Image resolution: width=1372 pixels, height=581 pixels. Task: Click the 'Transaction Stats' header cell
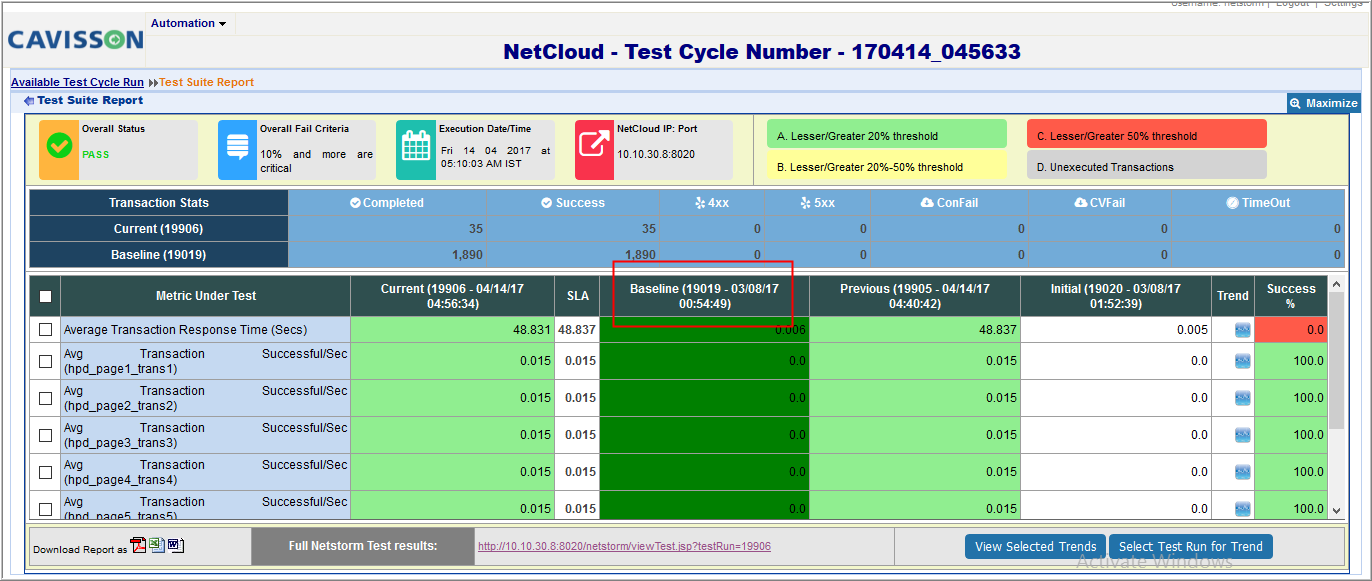tap(159, 203)
